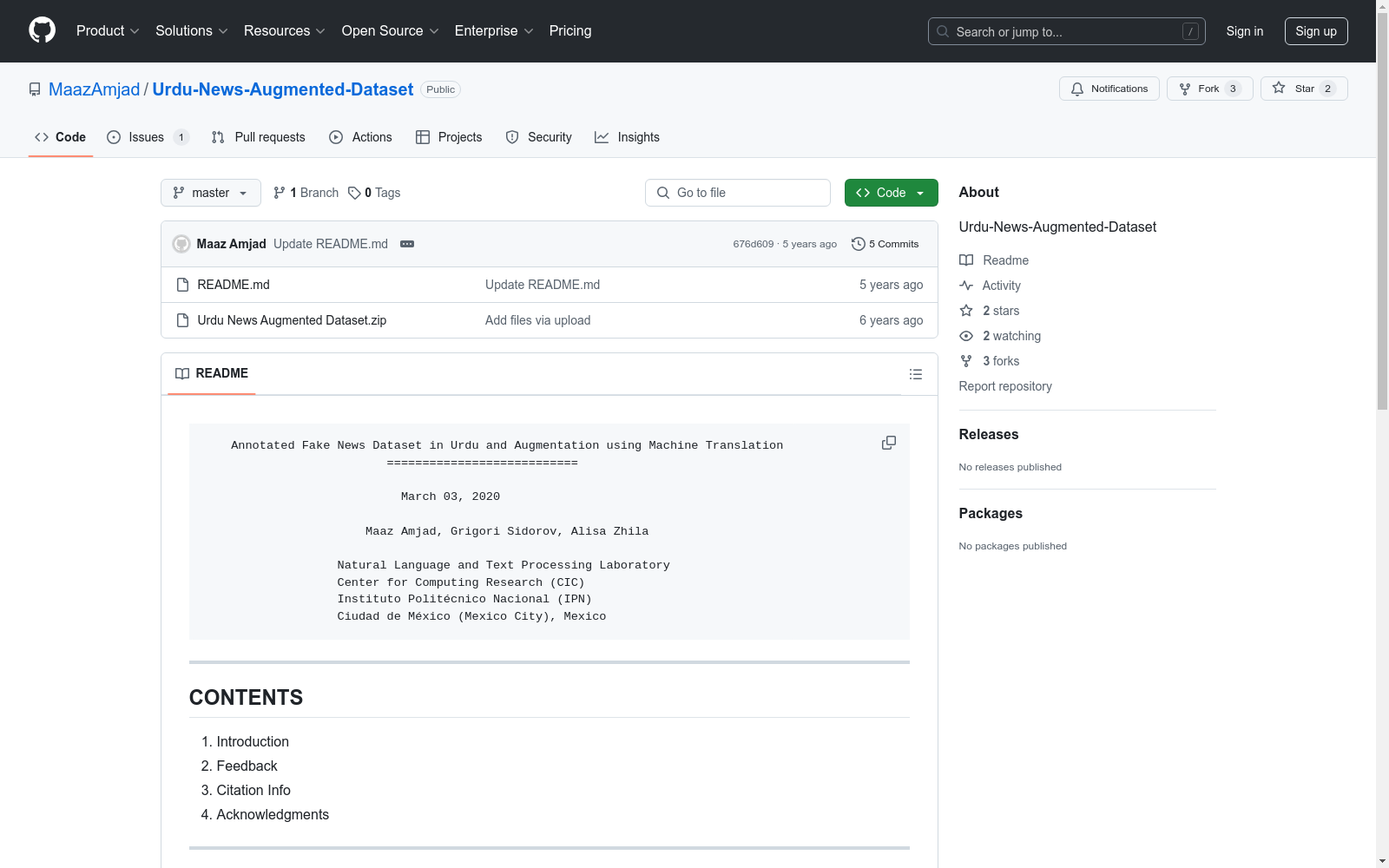
Task: Click the search magnifier icon in header
Action: [943, 31]
